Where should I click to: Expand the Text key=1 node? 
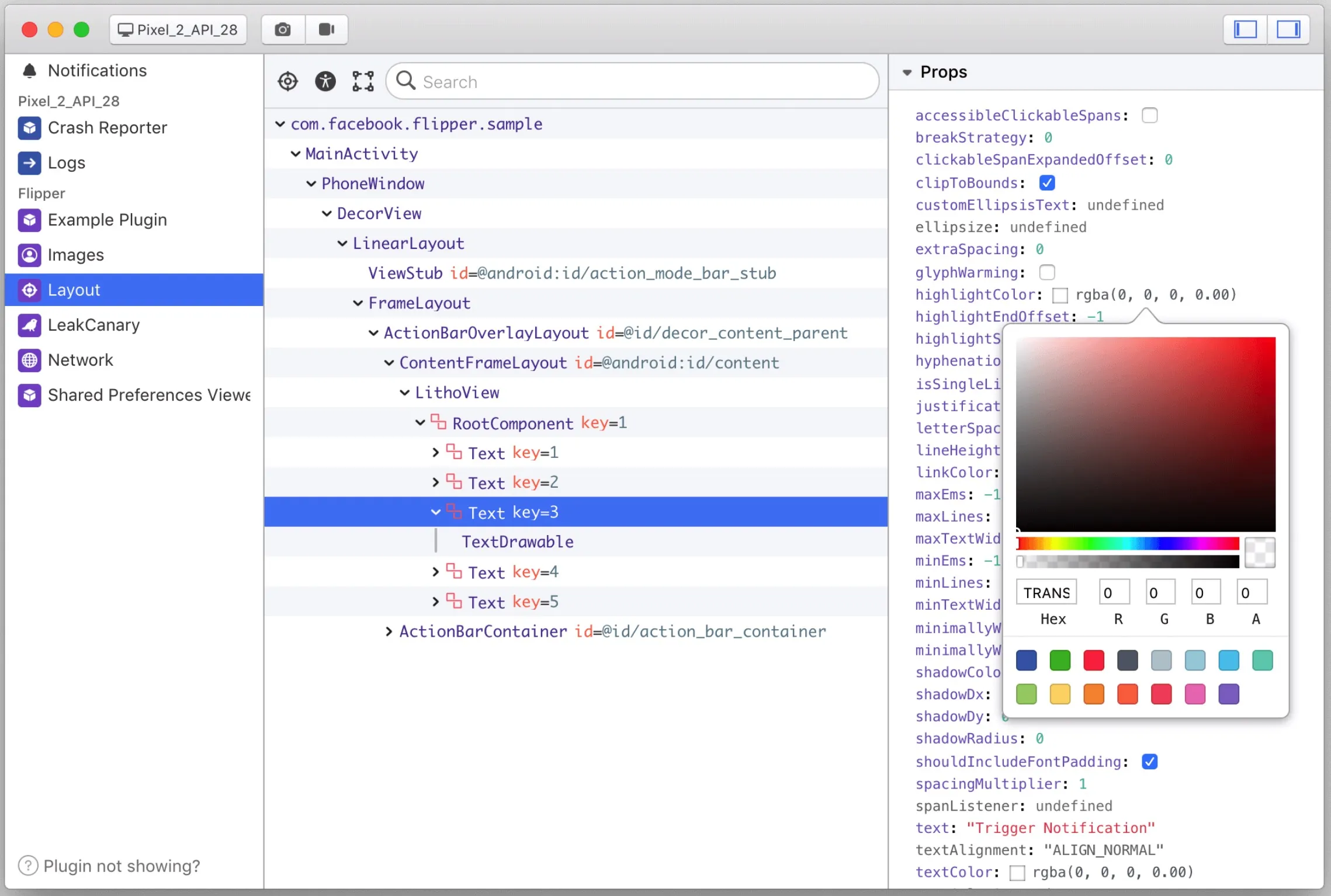click(435, 453)
